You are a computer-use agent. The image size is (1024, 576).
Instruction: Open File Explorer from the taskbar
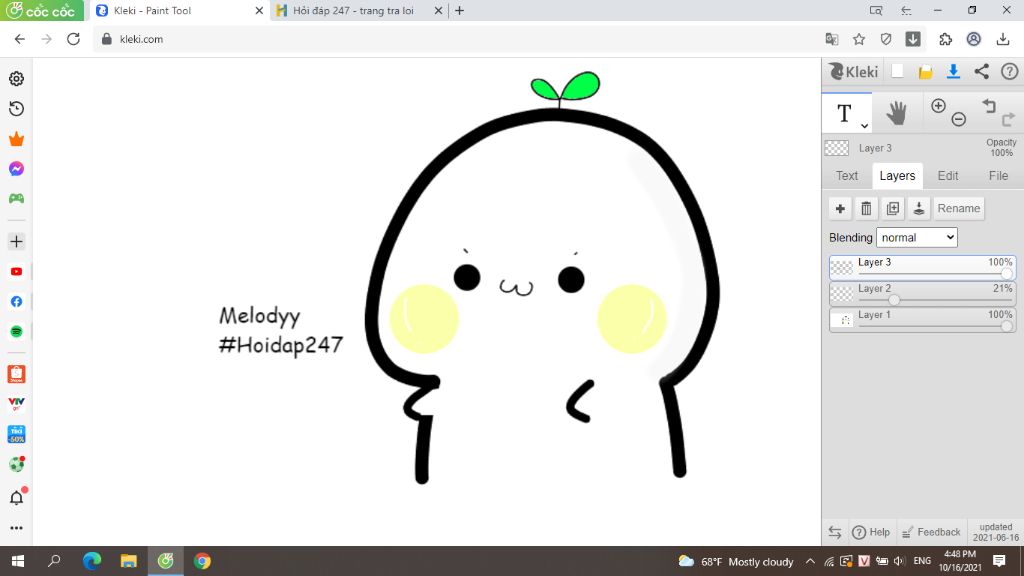tap(129, 561)
